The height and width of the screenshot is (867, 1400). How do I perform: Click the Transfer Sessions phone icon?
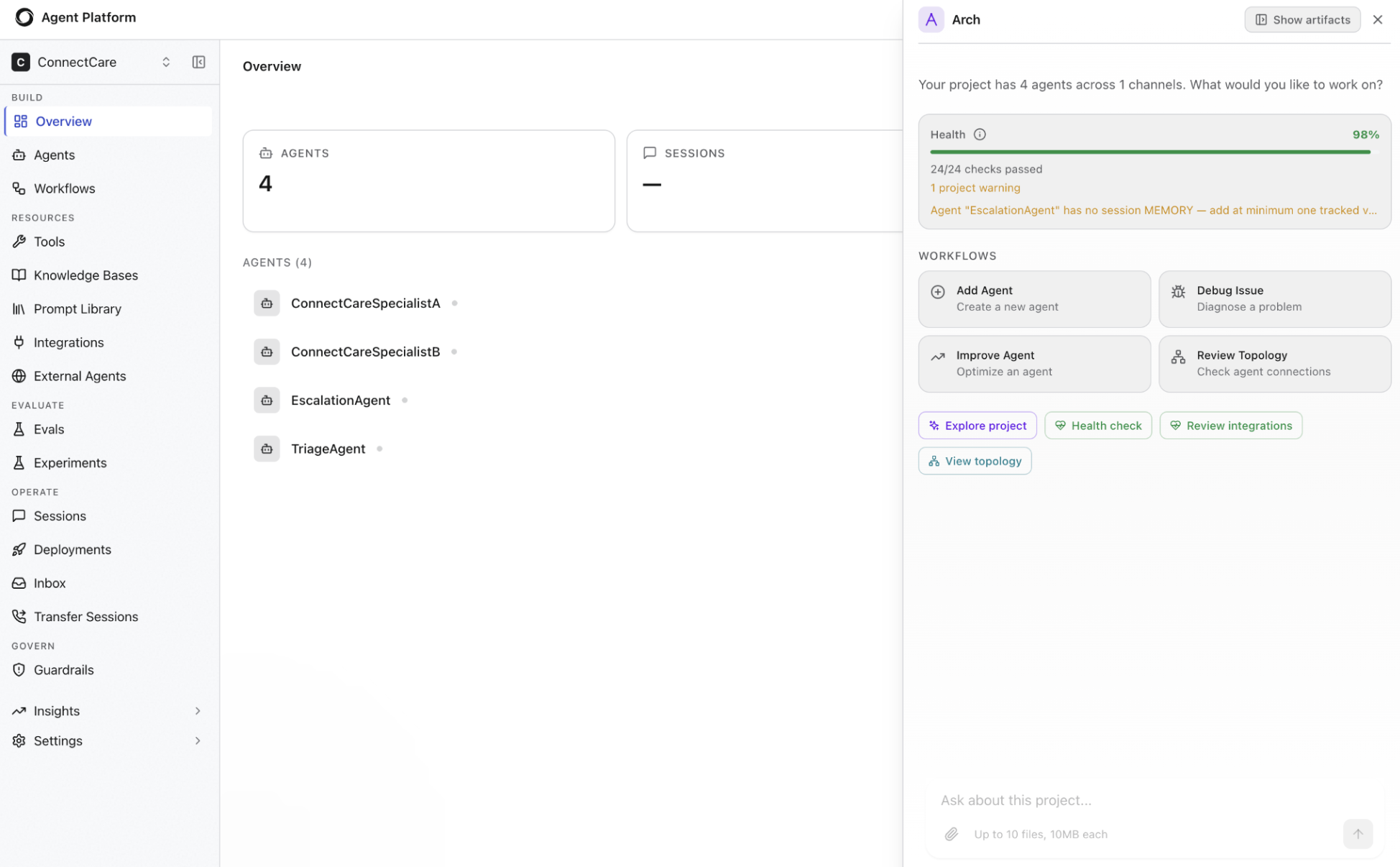[x=19, y=617]
